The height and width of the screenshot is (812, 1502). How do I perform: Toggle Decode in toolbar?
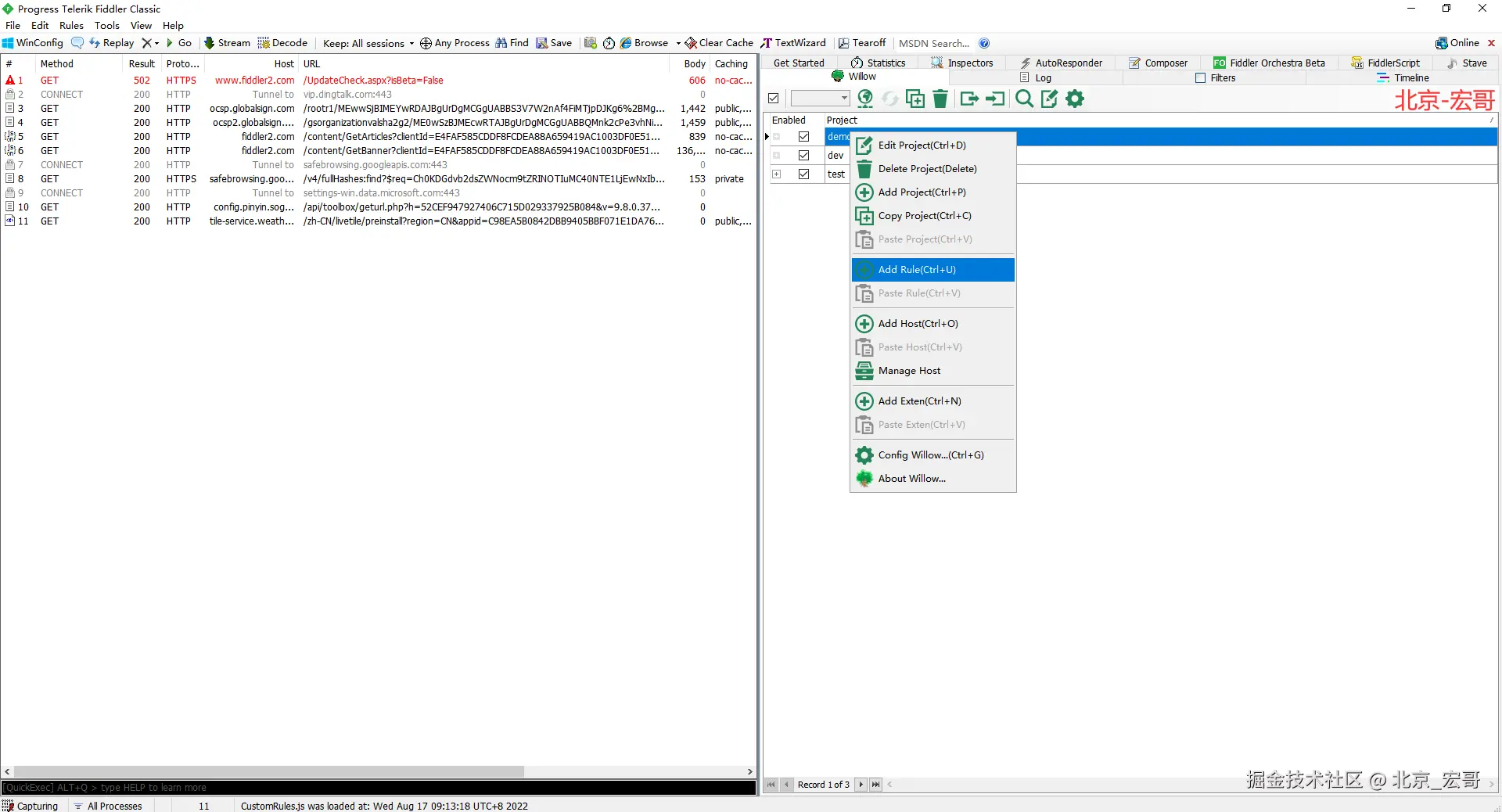282,43
